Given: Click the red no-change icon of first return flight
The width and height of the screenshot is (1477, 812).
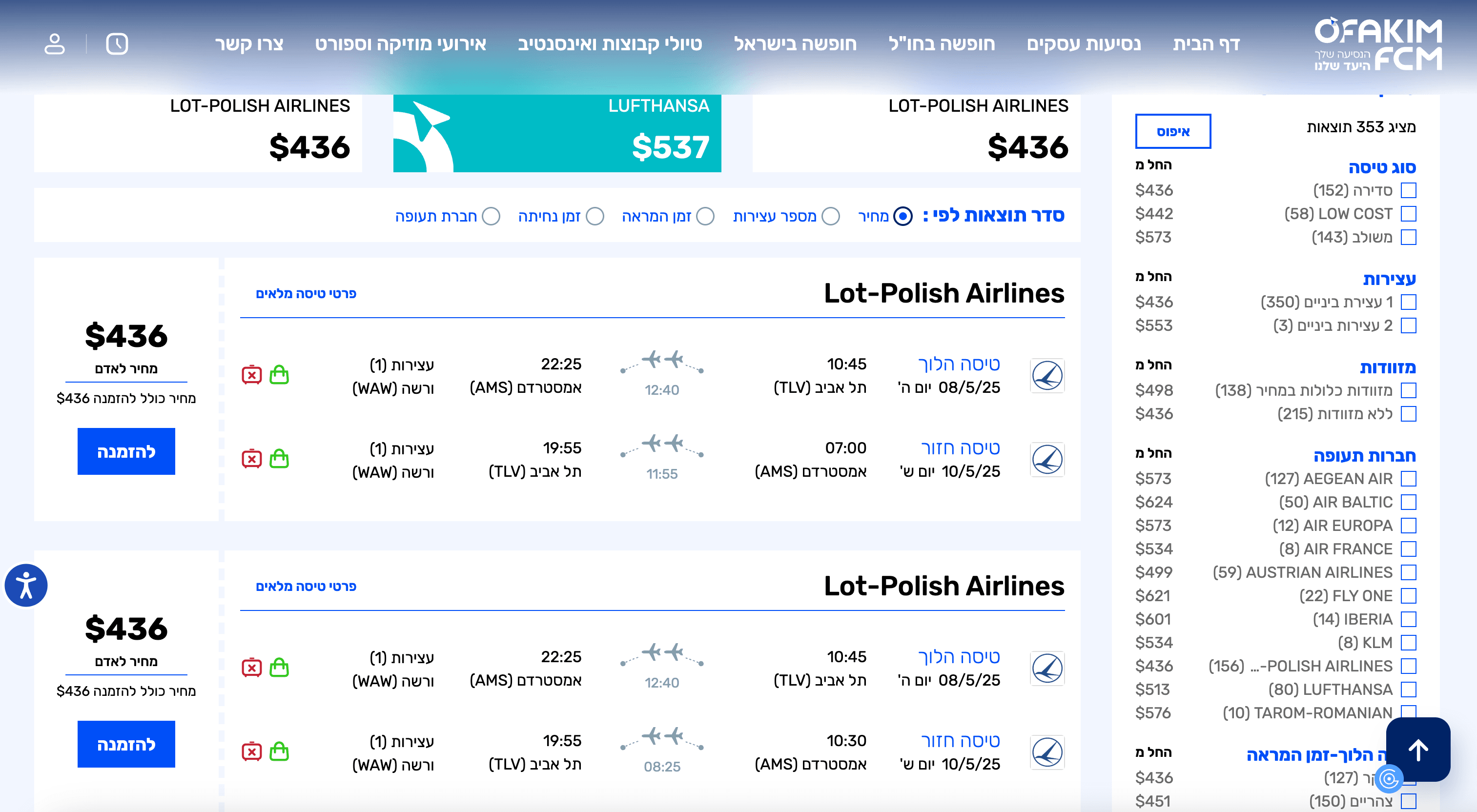Looking at the screenshot, I should [x=252, y=459].
